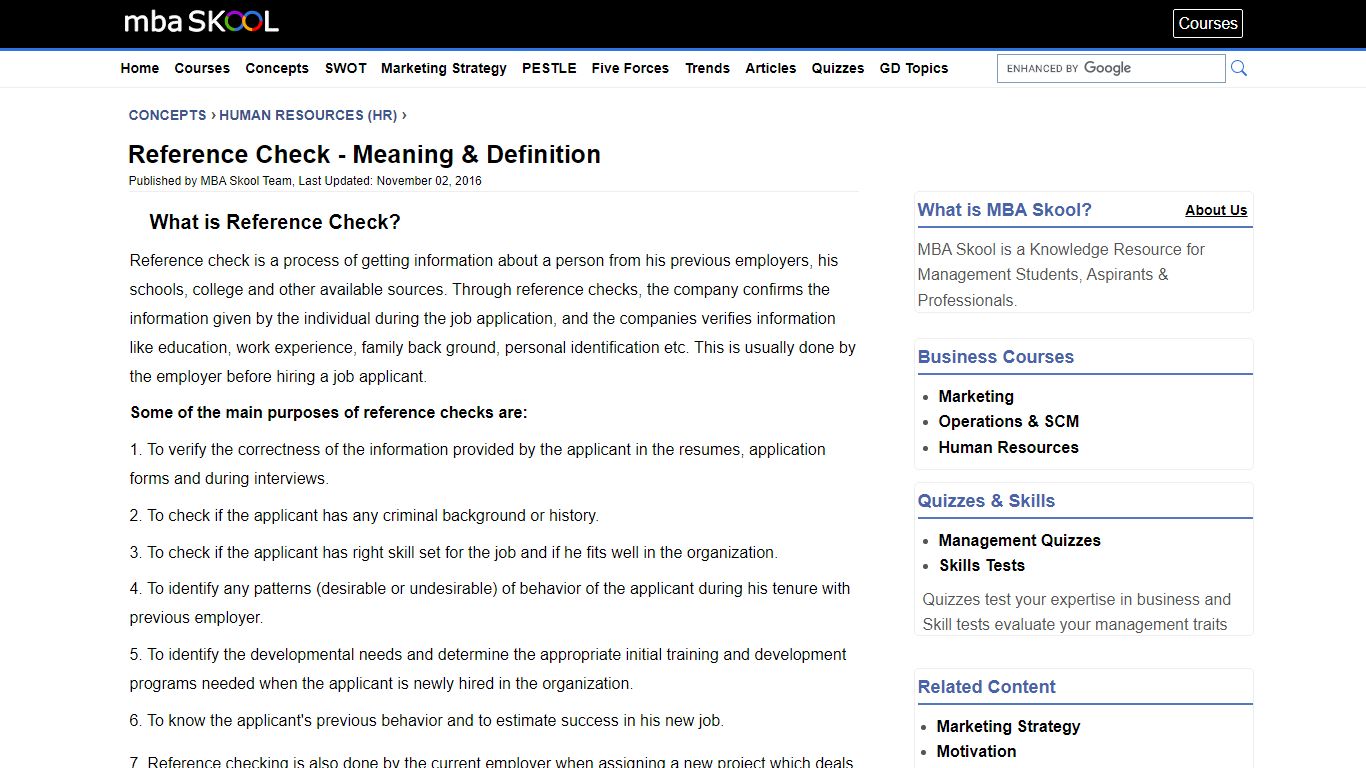The width and height of the screenshot is (1366, 768).
Task: Open Management Quizzes link
Action: [1019, 540]
